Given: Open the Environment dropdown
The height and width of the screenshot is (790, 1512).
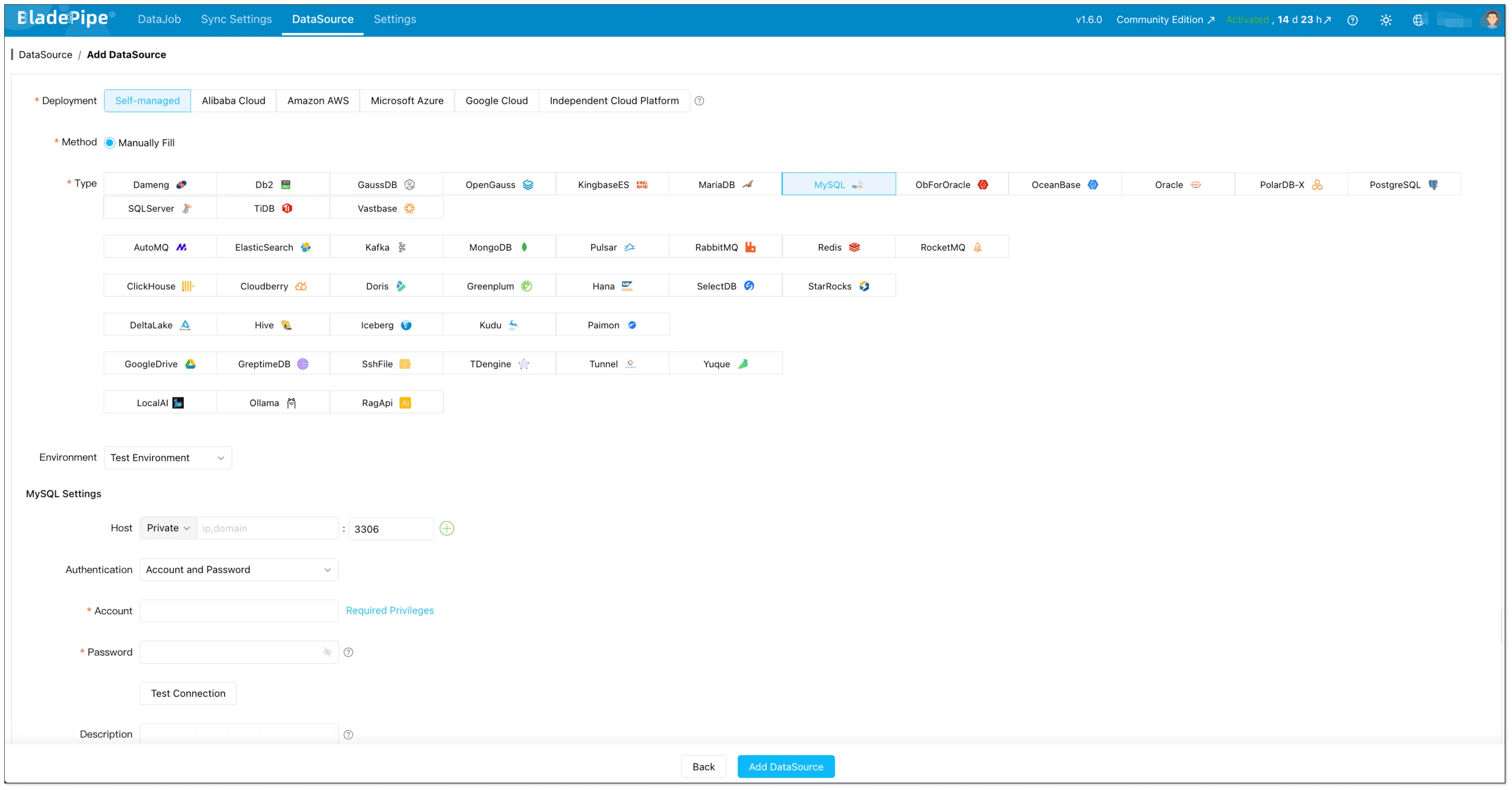Looking at the screenshot, I should point(168,458).
